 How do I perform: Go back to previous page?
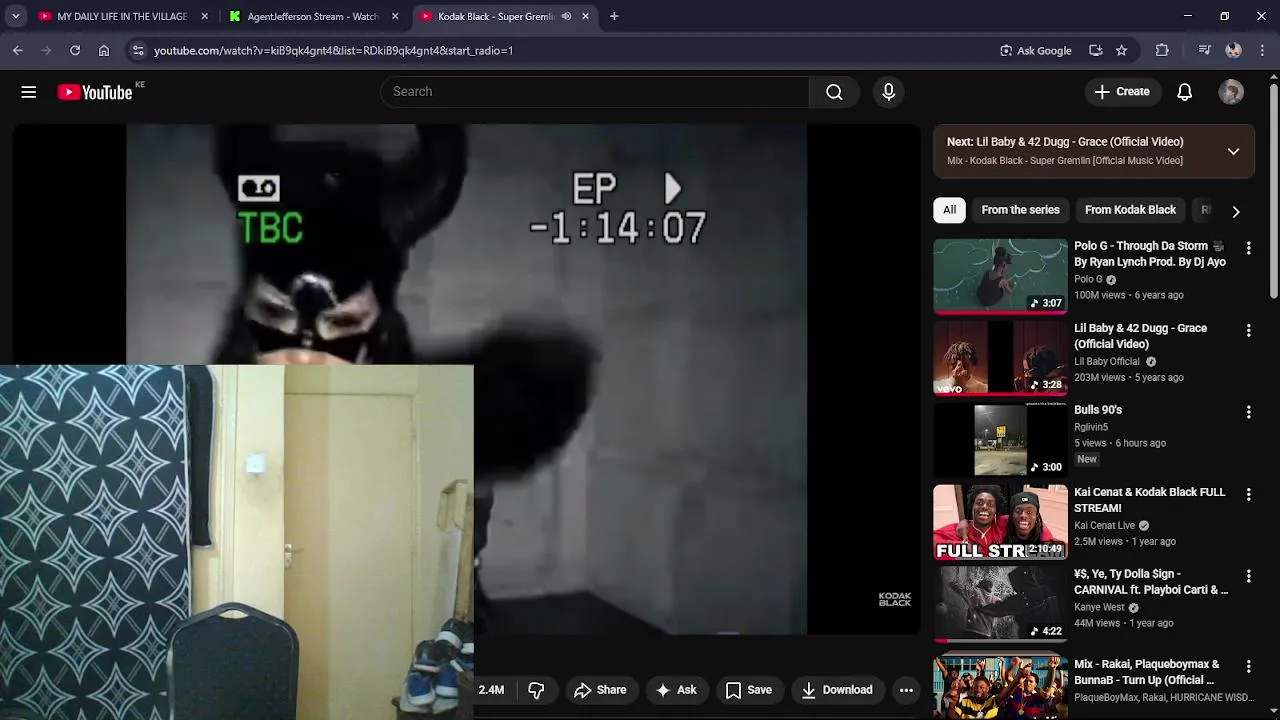pyautogui.click(x=18, y=50)
